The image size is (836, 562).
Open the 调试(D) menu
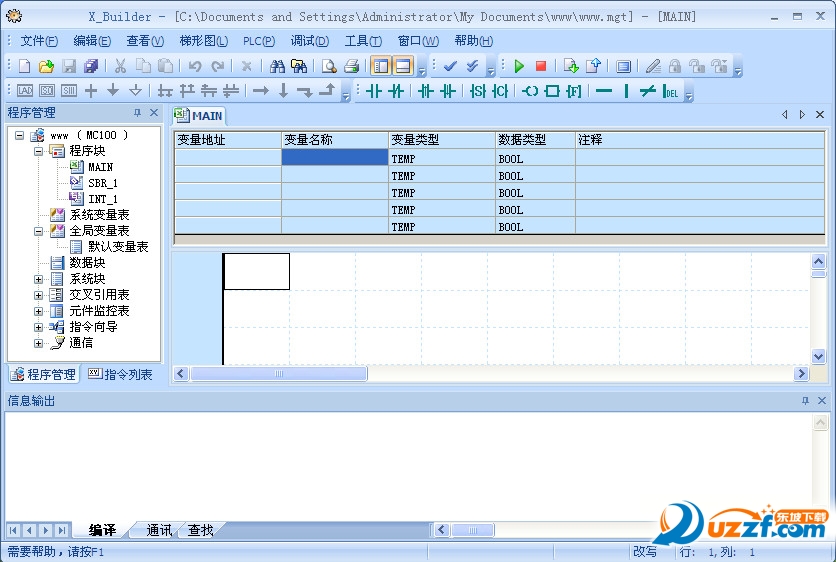click(x=310, y=41)
